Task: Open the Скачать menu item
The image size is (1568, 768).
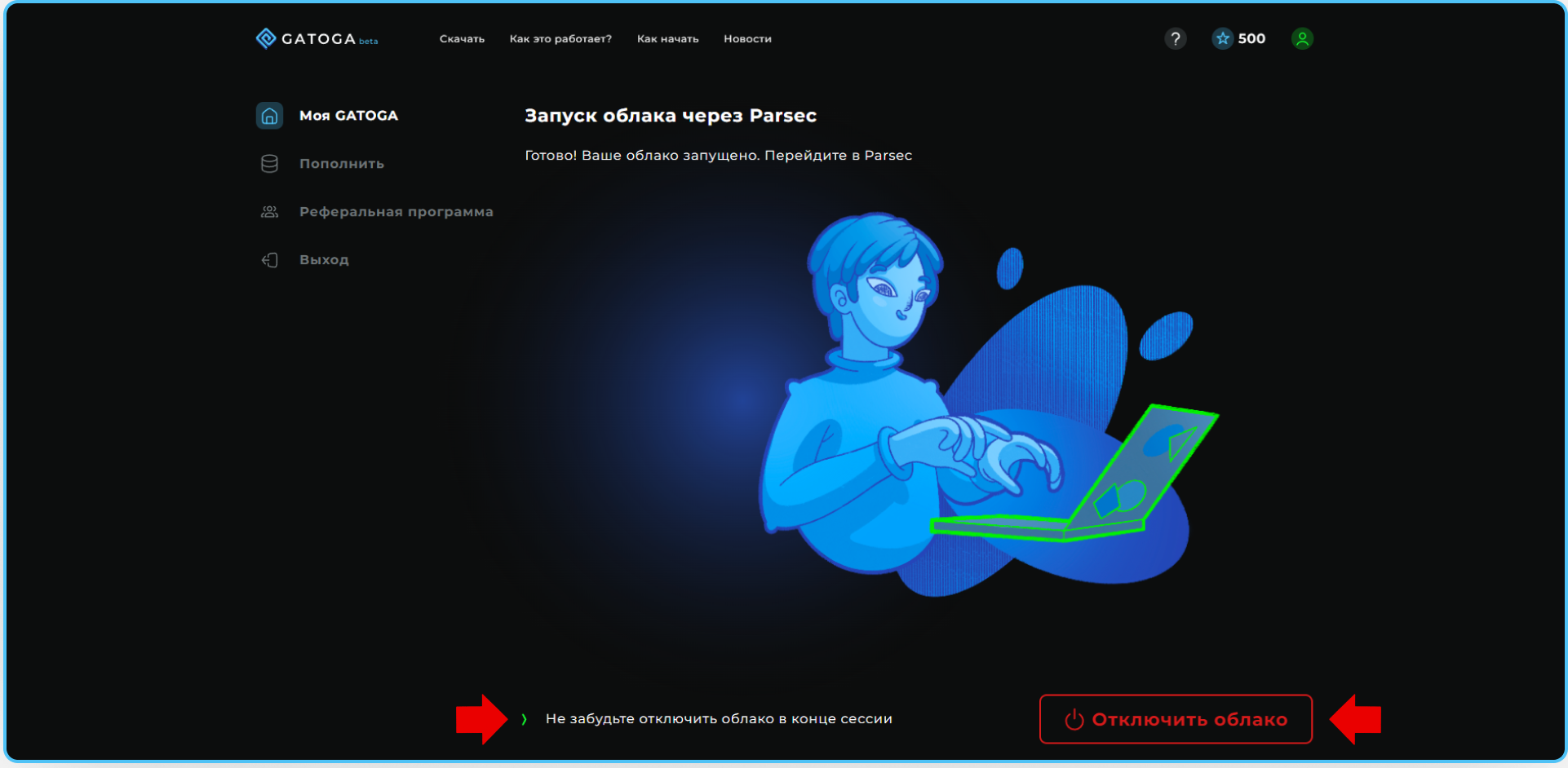Action: point(462,39)
